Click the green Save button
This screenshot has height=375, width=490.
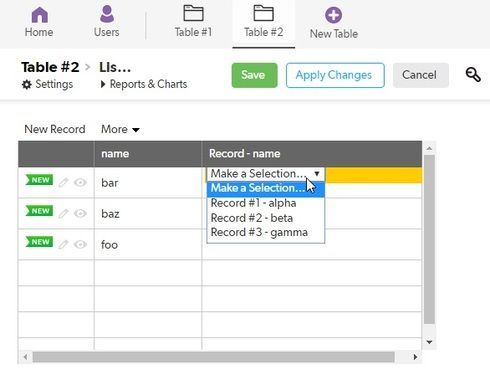[x=254, y=75]
